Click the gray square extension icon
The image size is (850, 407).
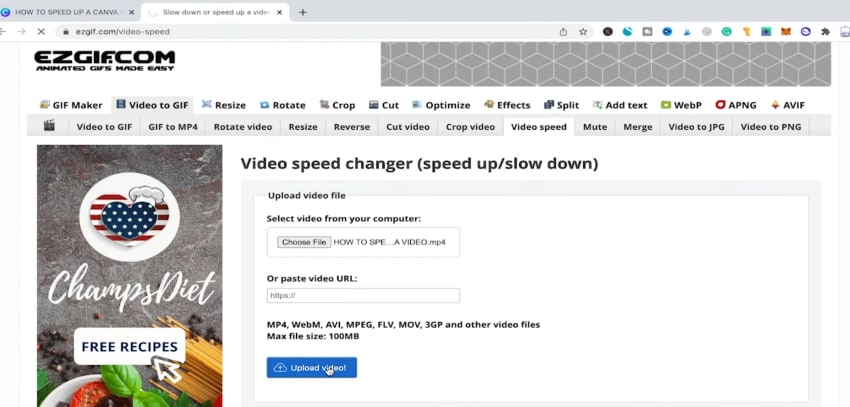[x=647, y=31]
